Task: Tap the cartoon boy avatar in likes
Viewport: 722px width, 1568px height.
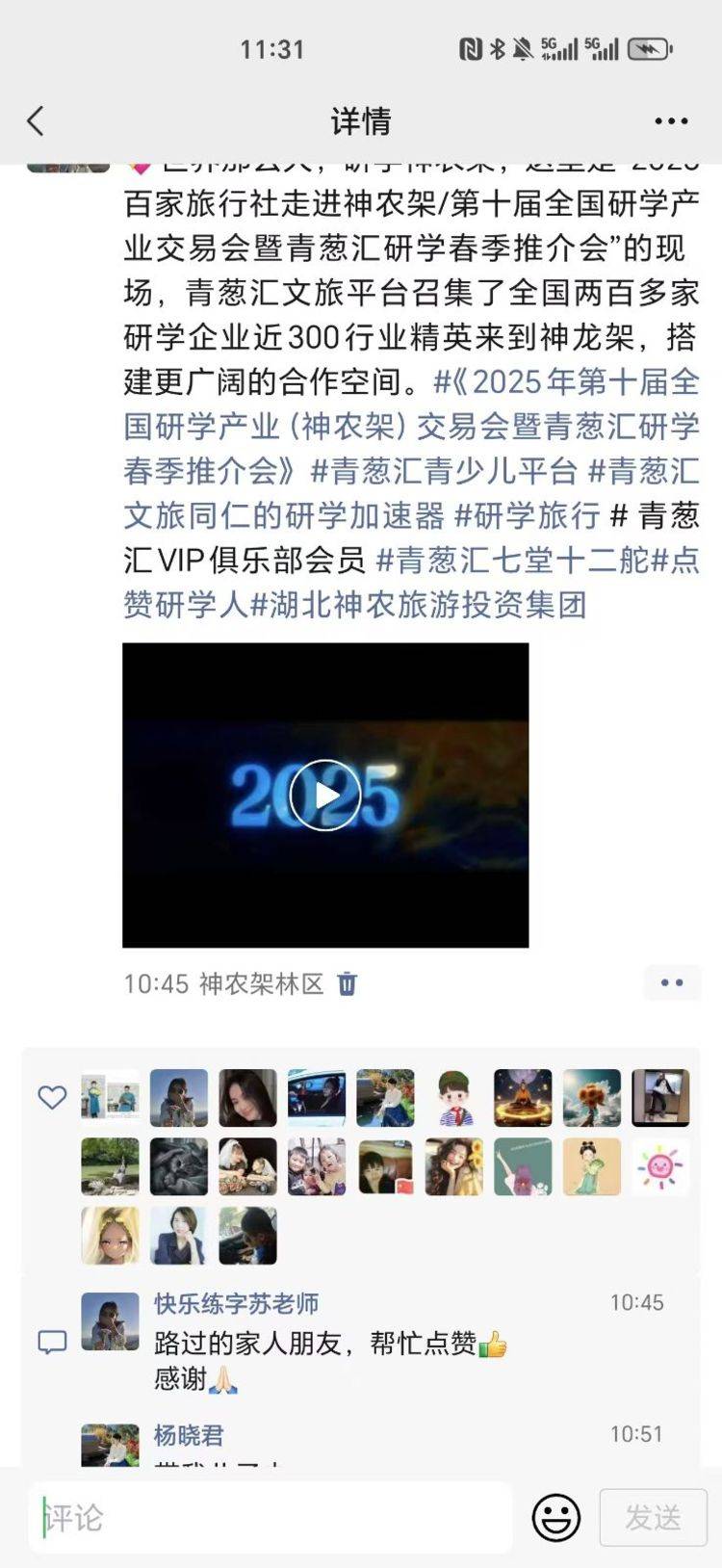Action: (454, 1098)
